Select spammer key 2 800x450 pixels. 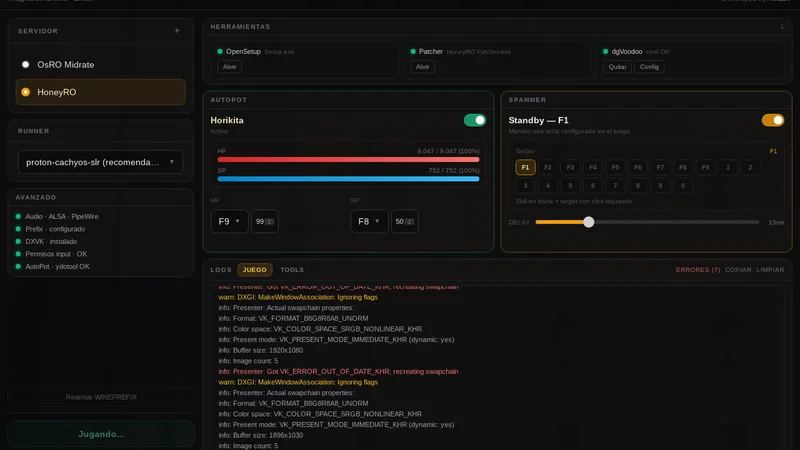(750, 167)
